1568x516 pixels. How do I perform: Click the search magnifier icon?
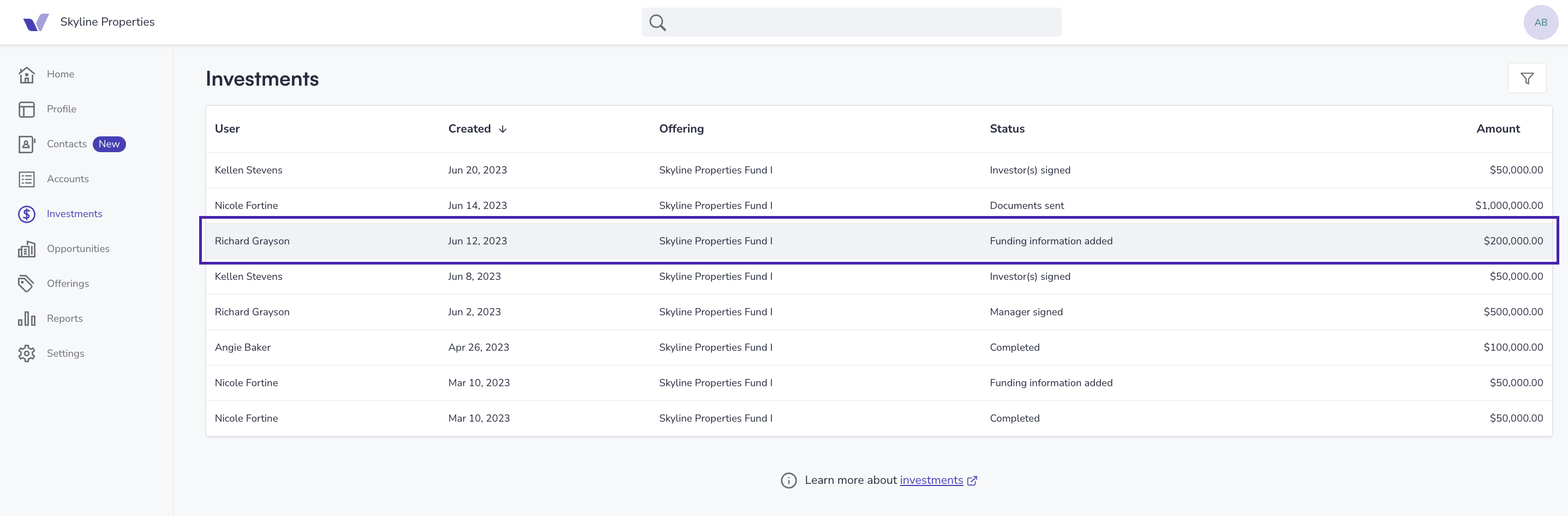pos(657,22)
